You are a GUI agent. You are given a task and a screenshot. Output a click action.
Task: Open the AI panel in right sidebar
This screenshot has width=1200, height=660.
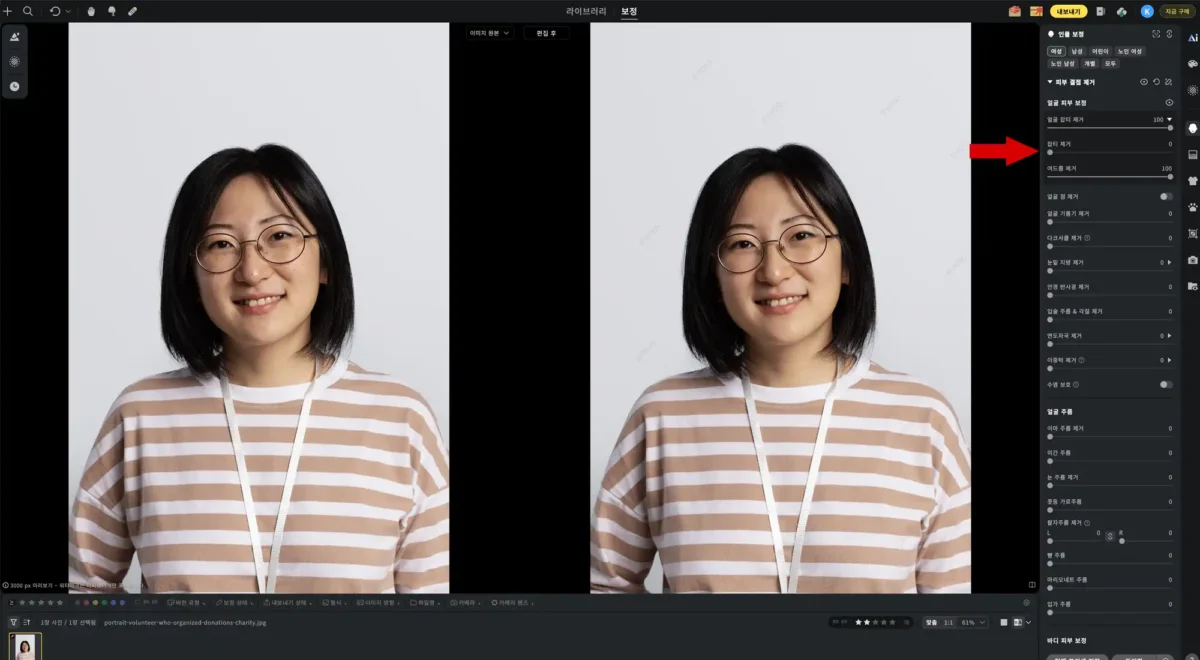(1192, 37)
